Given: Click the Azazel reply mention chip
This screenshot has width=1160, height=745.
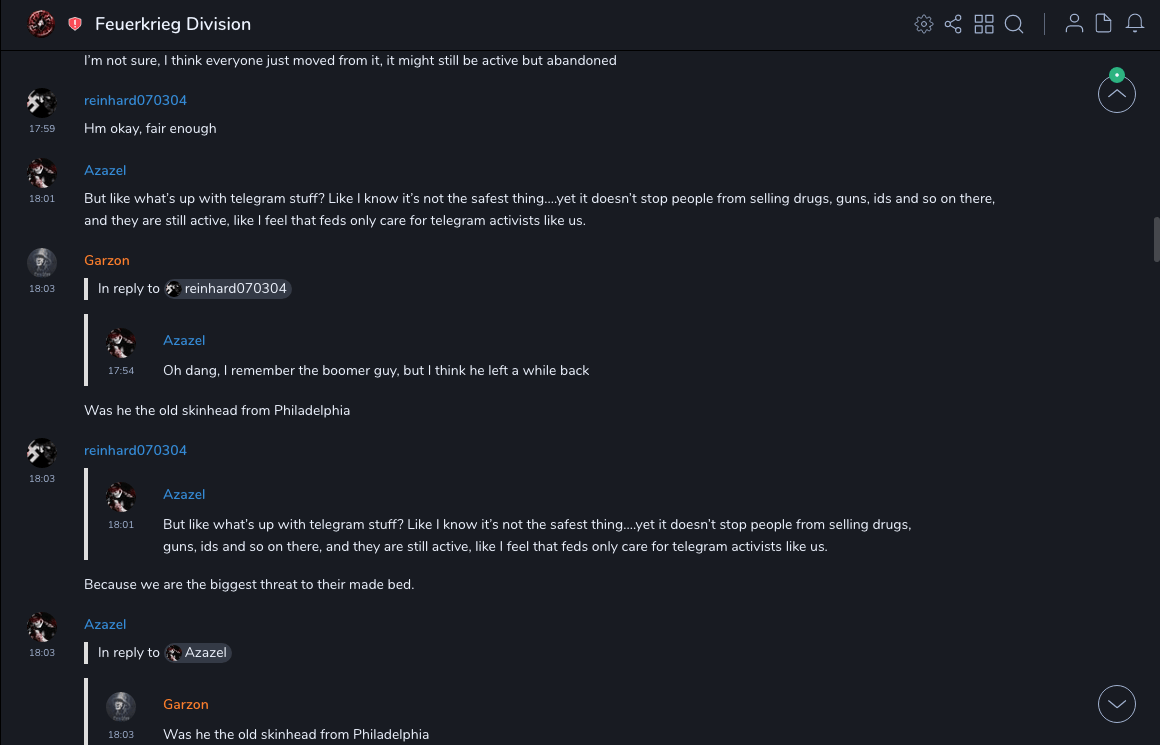Looking at the screenshot, I should (198, 653).
